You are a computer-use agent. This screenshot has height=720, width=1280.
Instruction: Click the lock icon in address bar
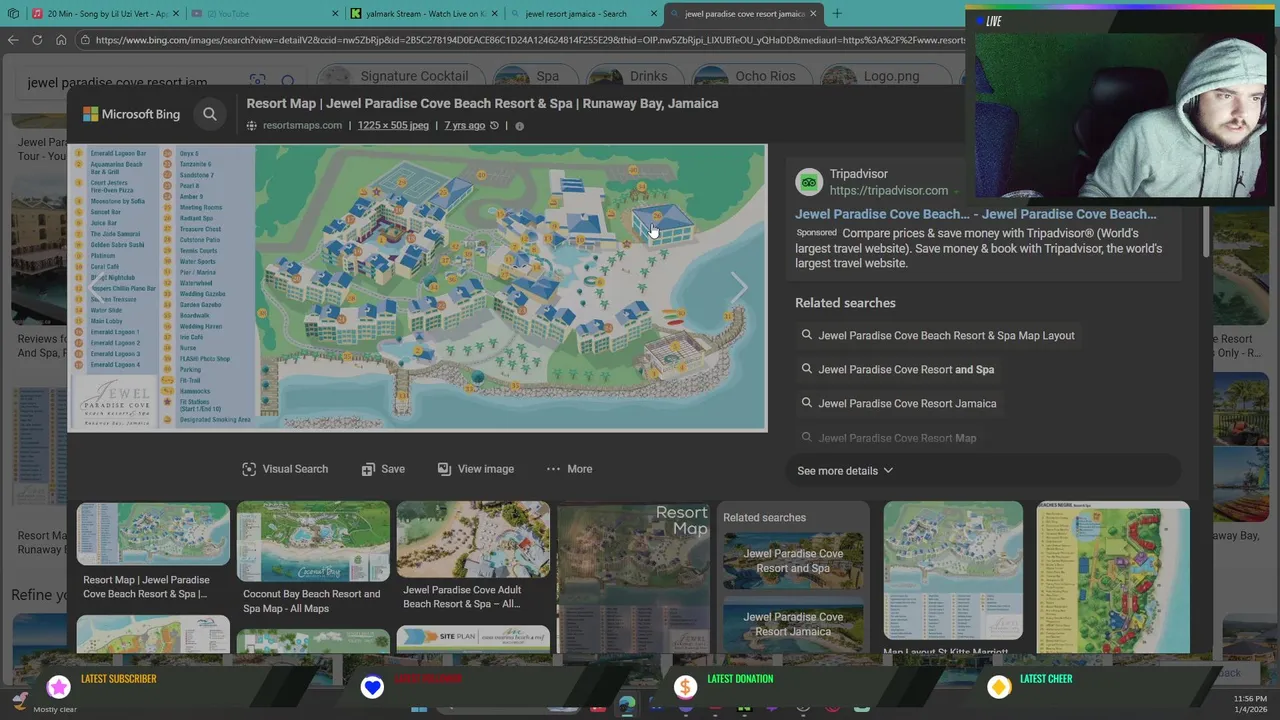tap(86, 40)
